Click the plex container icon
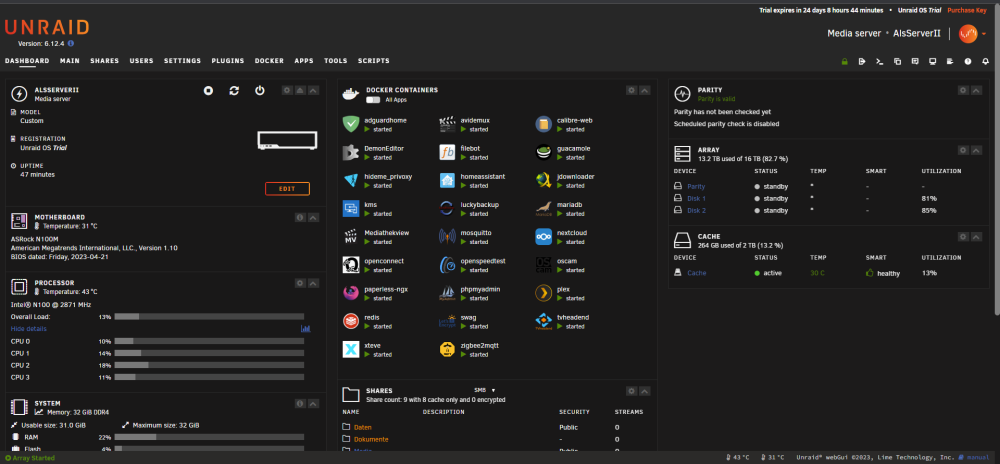This screenshot has height=464, width=1000. click(543, 293)
